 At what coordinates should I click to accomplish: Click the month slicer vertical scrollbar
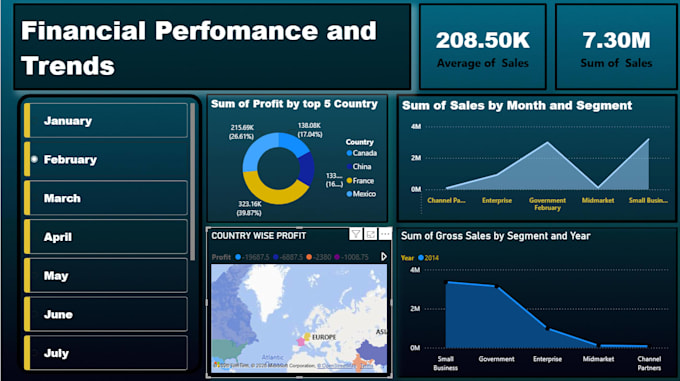[x=193, y=182]
